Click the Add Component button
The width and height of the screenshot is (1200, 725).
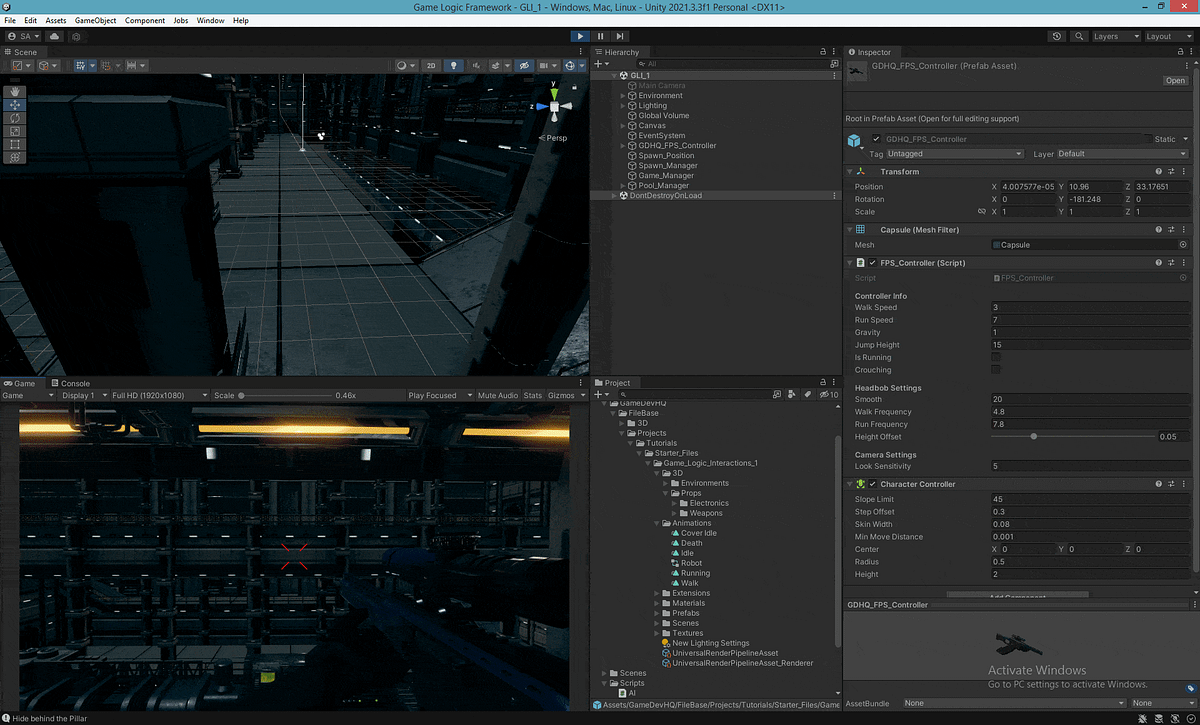coord(1018,594)
